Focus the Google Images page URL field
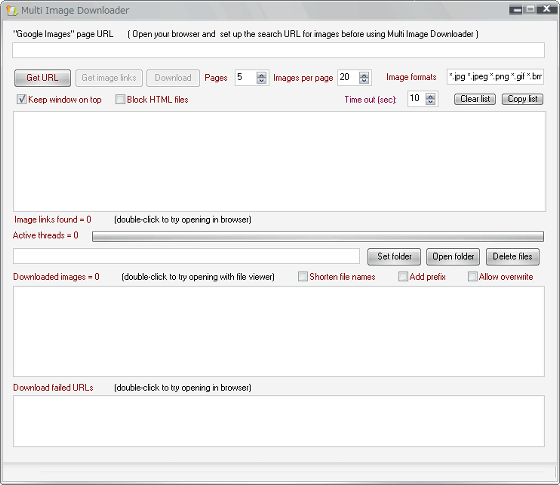The height and width of the screenshot is (485, 560). tap(278, 50)
